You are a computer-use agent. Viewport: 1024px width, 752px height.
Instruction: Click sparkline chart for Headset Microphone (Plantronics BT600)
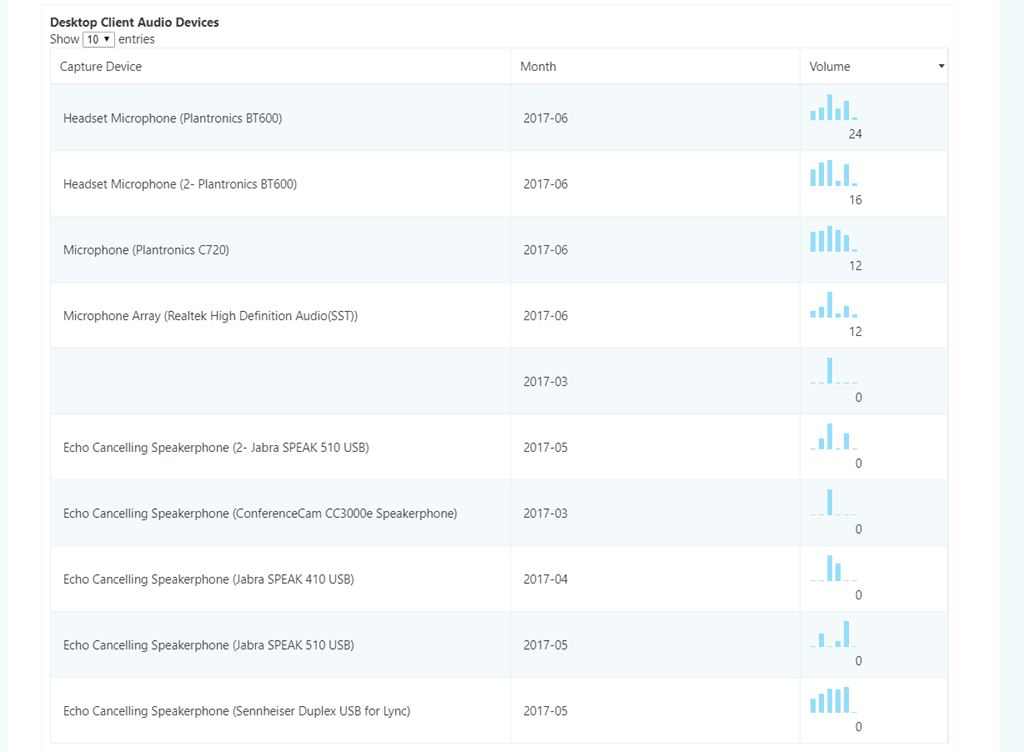point(833,108)
